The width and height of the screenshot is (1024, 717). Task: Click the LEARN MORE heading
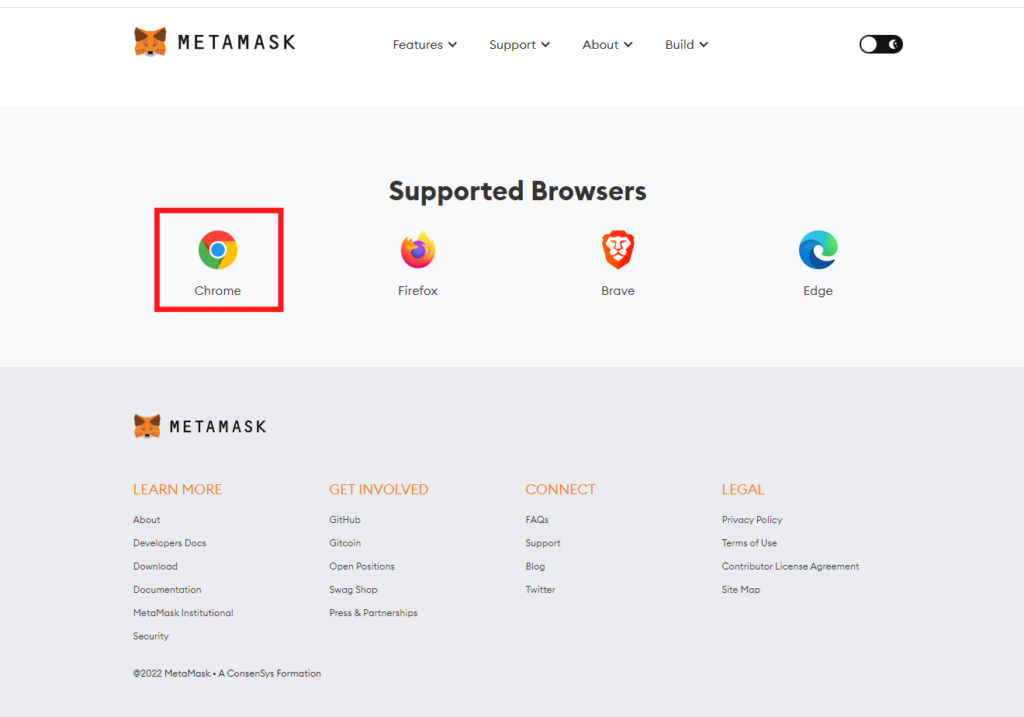click(177, 490)
